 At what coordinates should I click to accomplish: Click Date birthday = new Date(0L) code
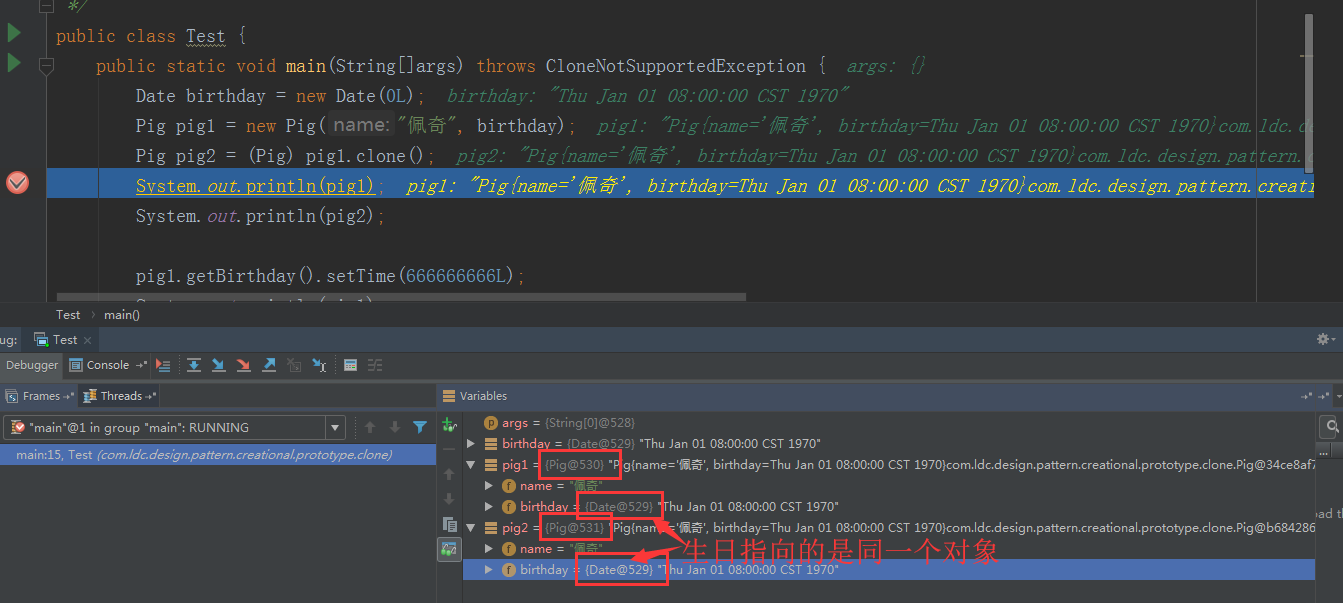point(280,96)
